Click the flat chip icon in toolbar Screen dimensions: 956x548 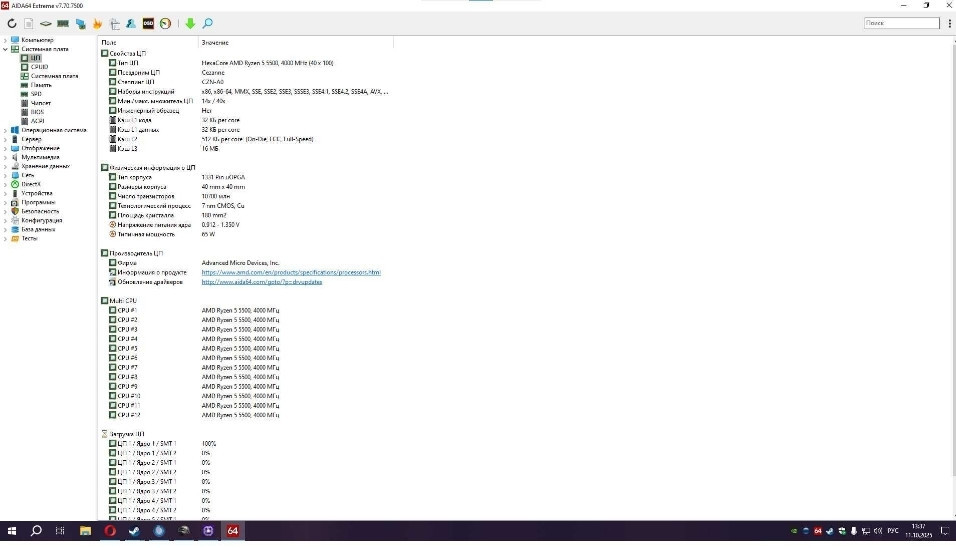click(x=46, y=23)
